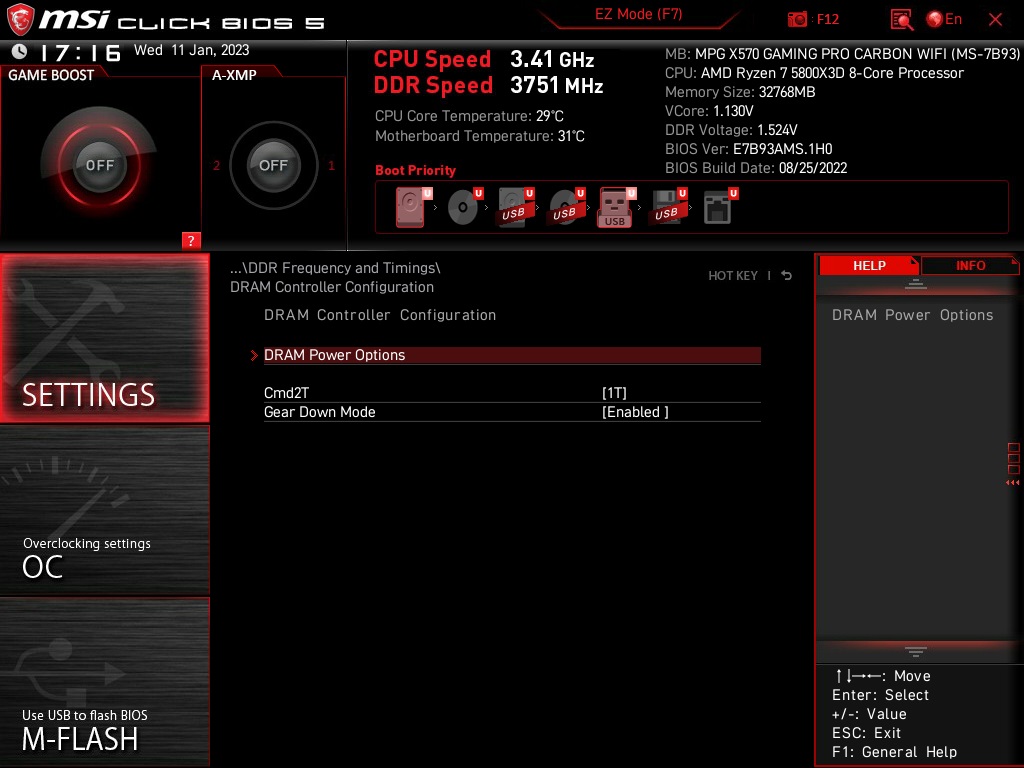Click the HOT KEY label
Viewport: 1024px width, 768px height.
(x=733, y=276)
